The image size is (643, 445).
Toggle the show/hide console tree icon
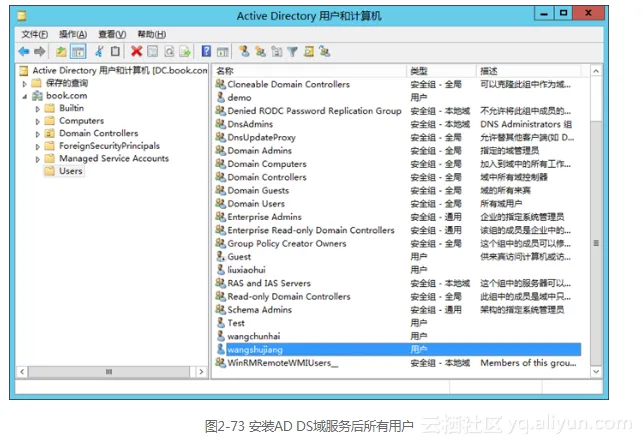pos(78,52)
